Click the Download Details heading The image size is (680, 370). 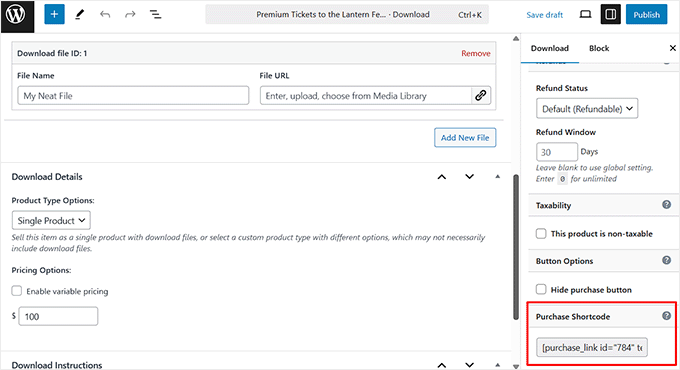tap(47, 177)
